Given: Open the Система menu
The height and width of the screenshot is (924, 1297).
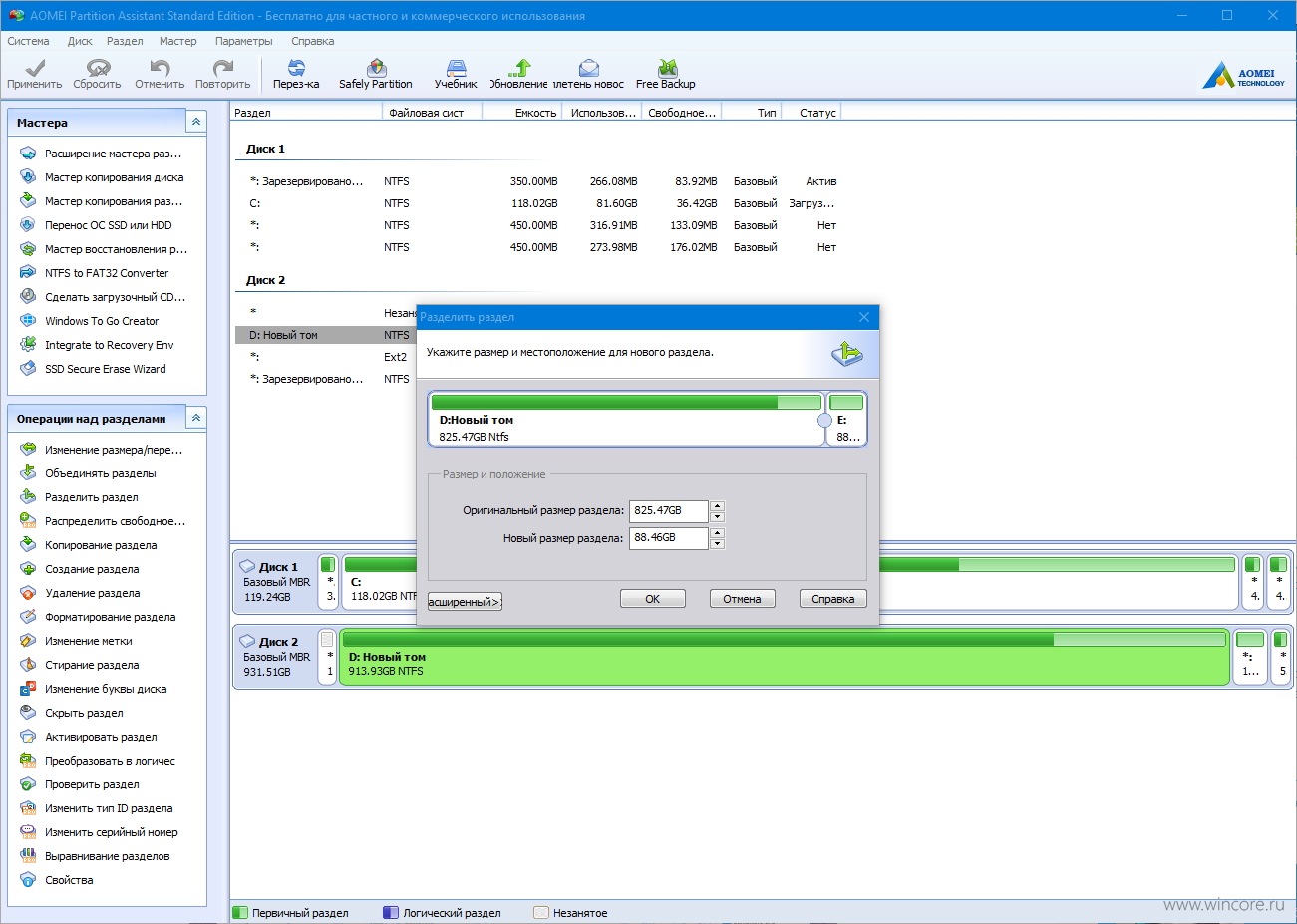Looking at the screenshot, I should click(x=28, y=41).
